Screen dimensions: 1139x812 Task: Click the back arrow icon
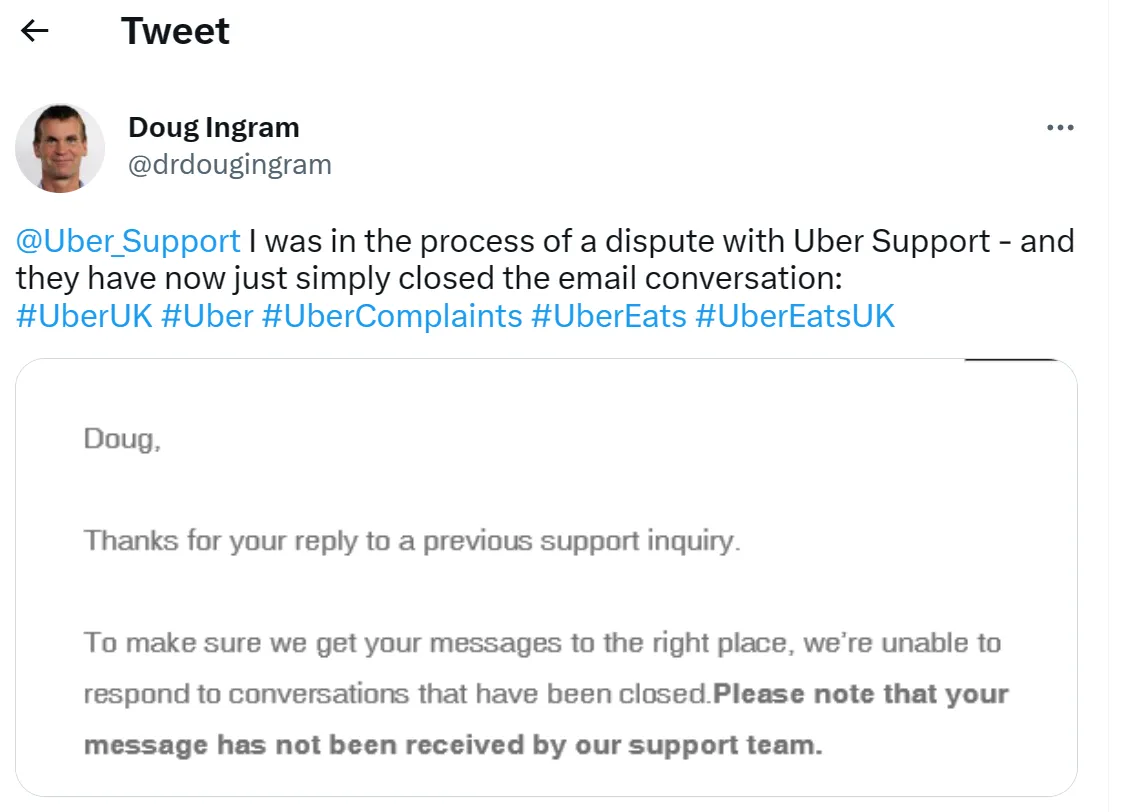(x=35, y=31)
